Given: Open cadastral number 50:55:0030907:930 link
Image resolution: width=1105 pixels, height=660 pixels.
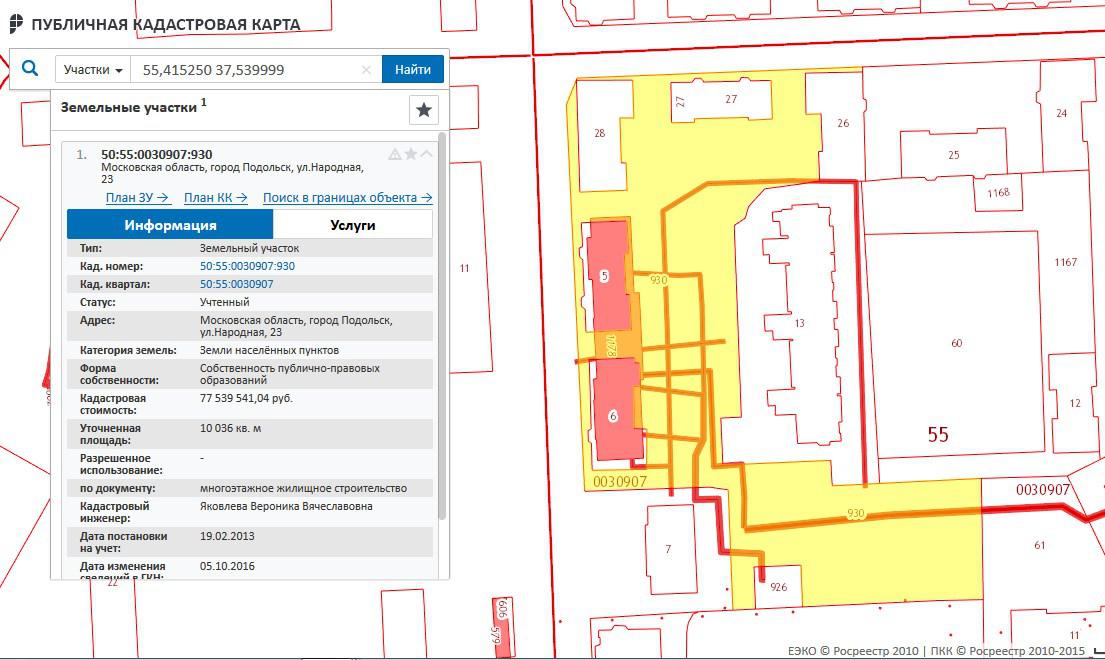Looking at the screenshot, I should pyautogui.click(x=247, y=266).
